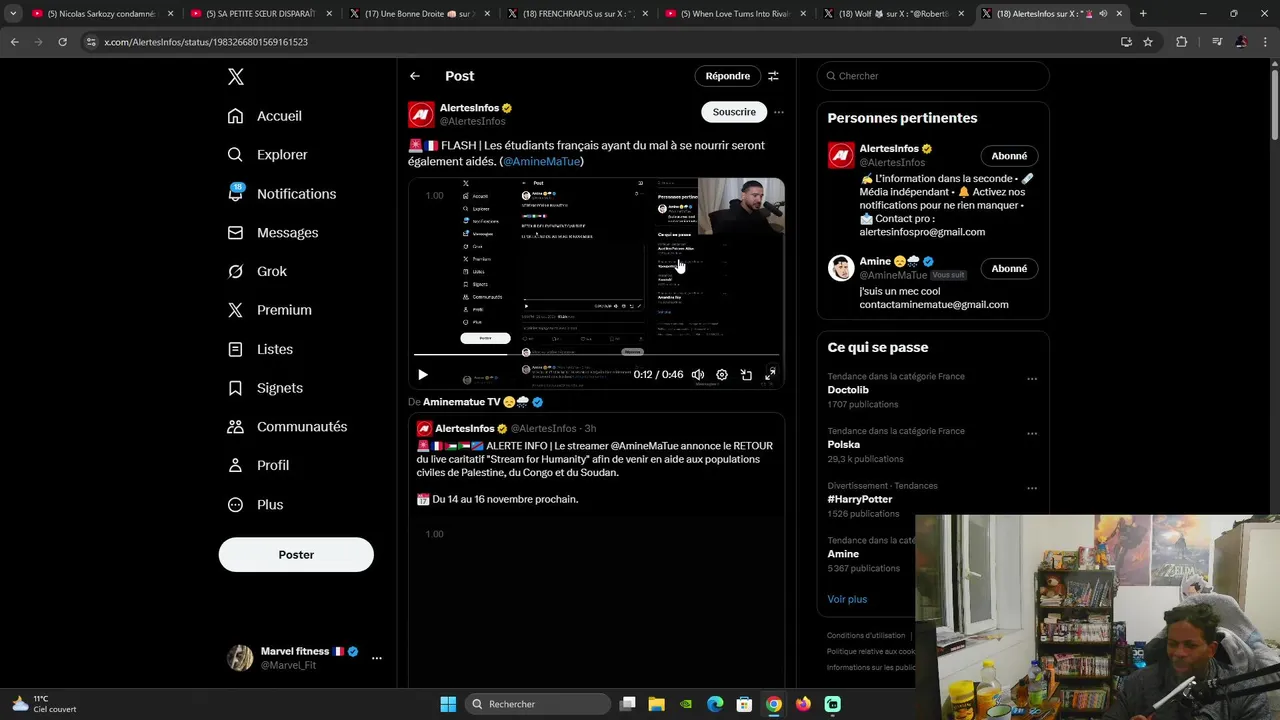
Task: Open more options for Polska trend
Action: tap(1032, 434)
